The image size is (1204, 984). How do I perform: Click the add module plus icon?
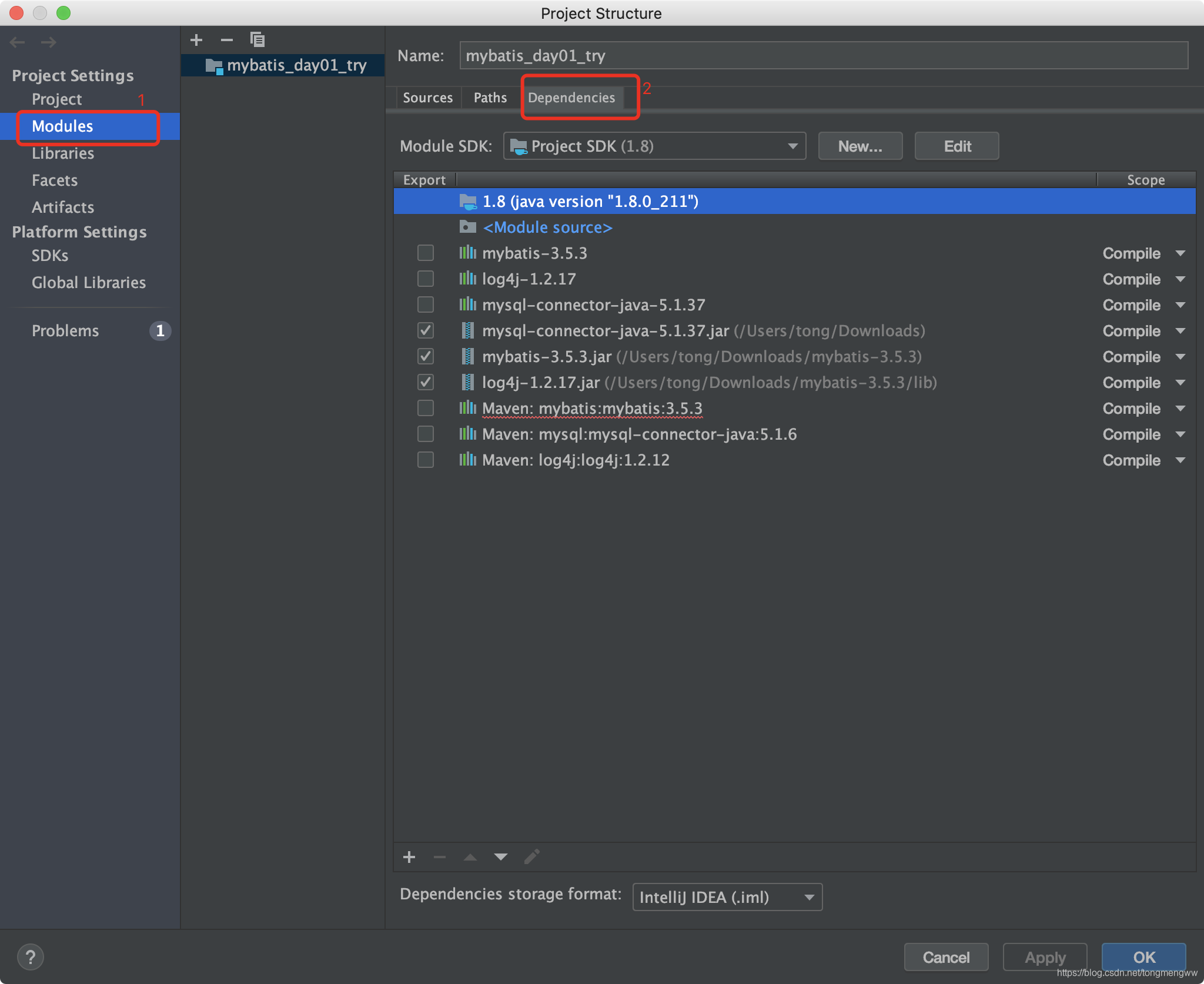(x=196, y=40)
